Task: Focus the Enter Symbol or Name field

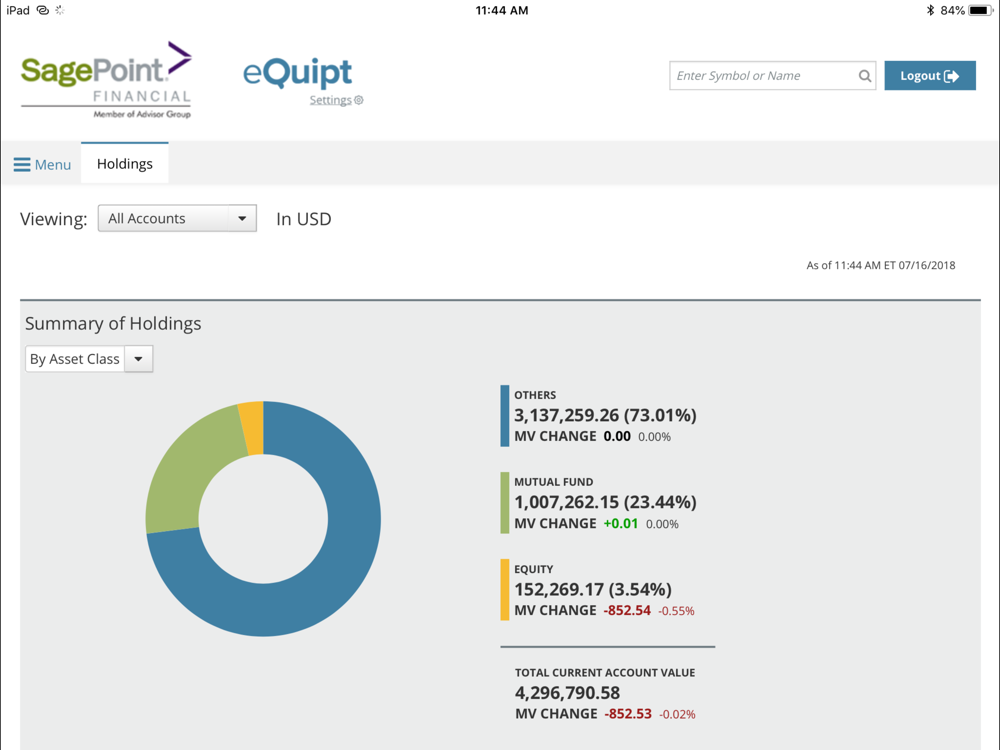Action: tap(762, 76)
